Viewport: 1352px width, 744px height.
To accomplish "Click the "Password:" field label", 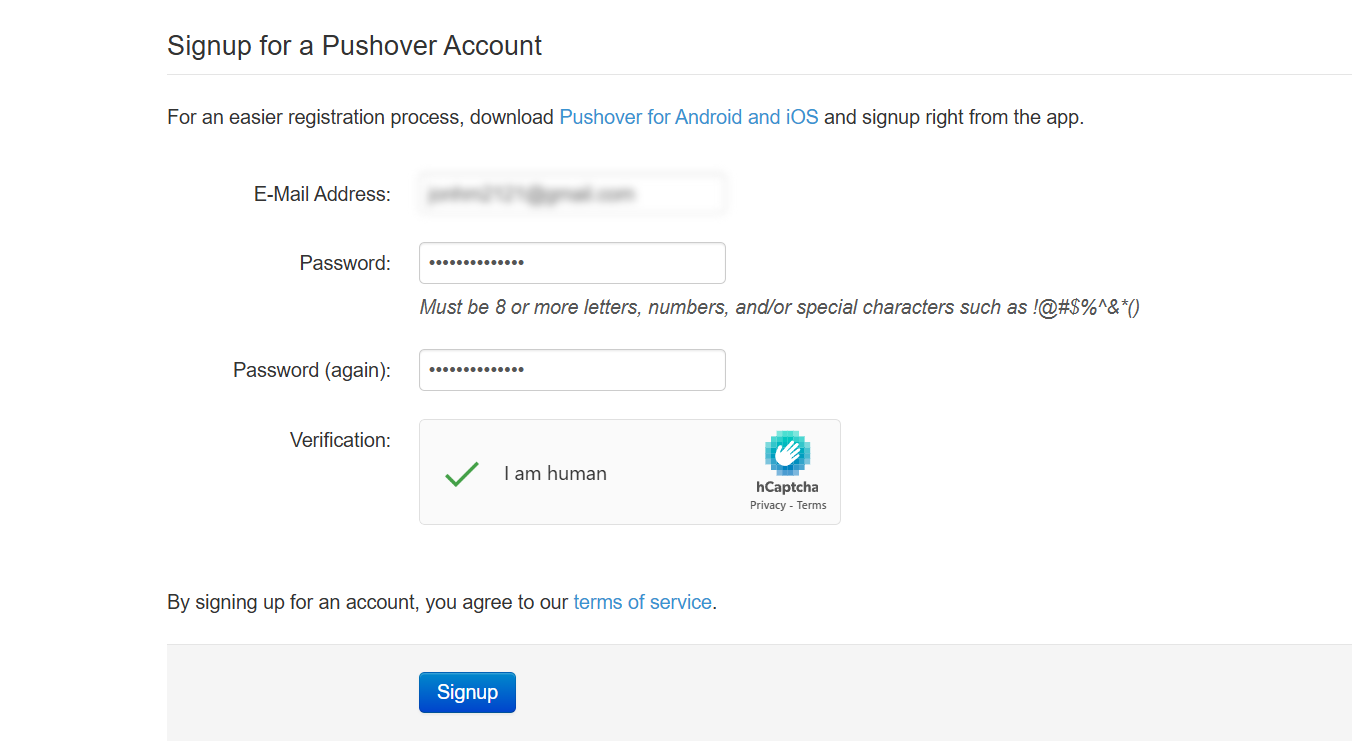I will [x=345, y=263].
